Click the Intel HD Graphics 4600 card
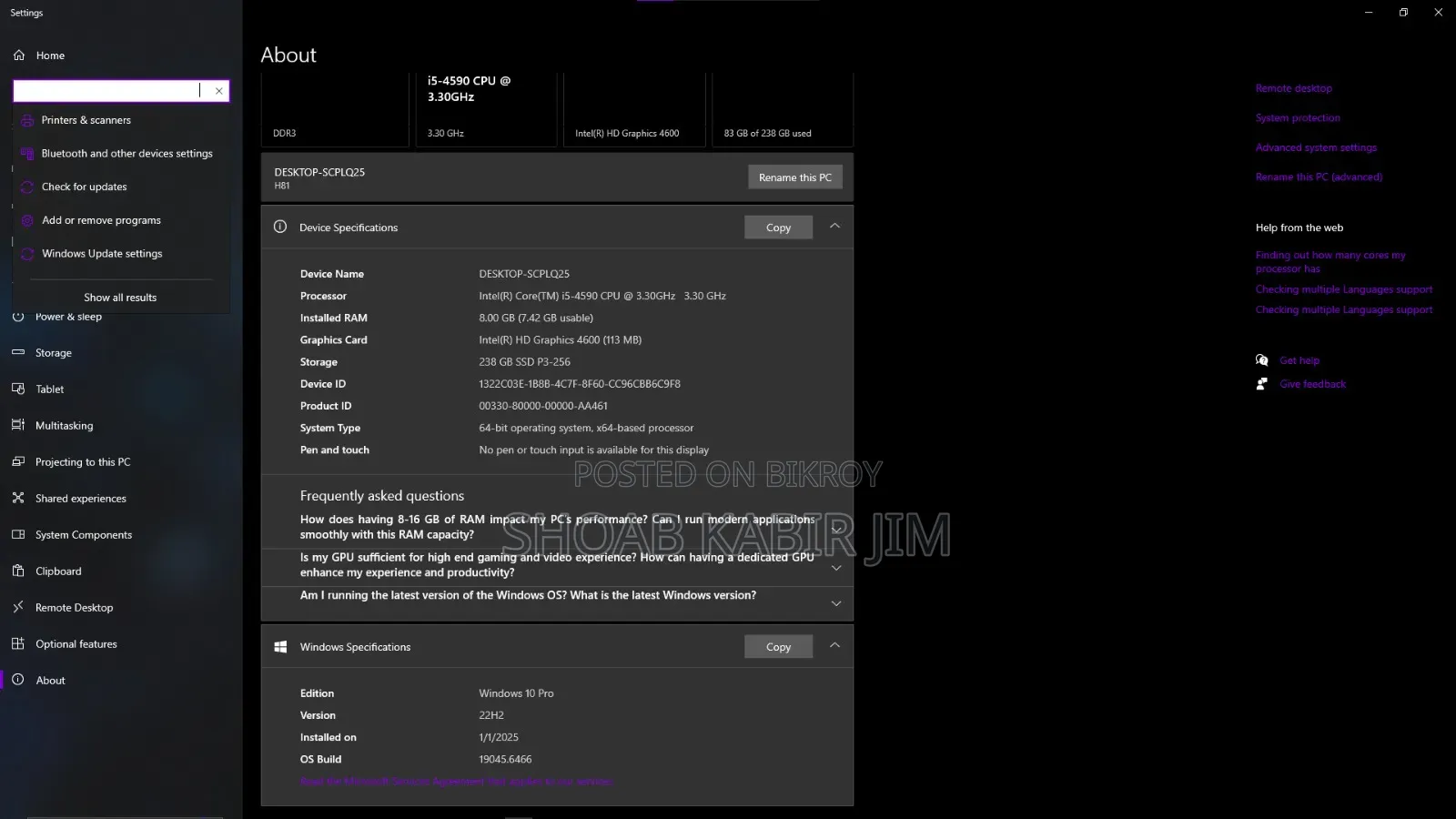This screenshot has height=819, width=1456. (x=634, y=109)
